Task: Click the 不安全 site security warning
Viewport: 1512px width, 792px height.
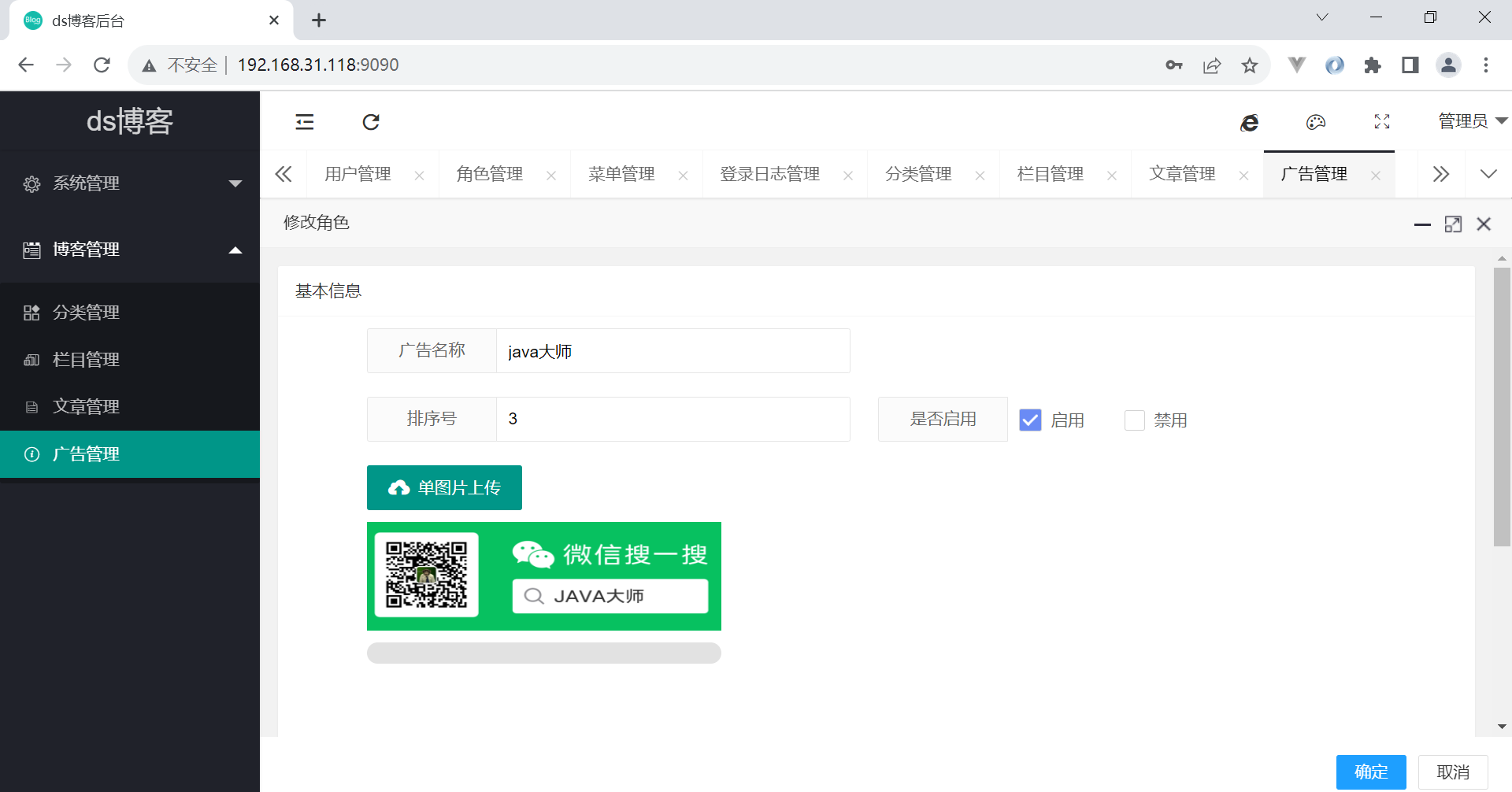Action: coord(181,65)
